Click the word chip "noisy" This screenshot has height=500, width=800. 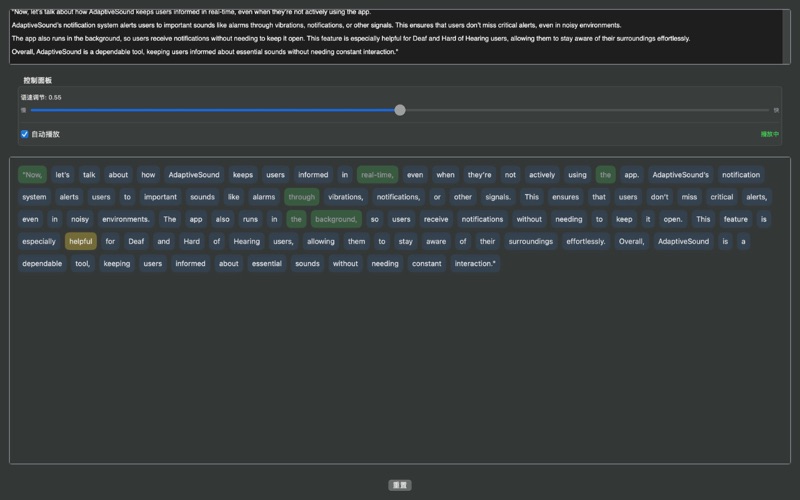80,219
